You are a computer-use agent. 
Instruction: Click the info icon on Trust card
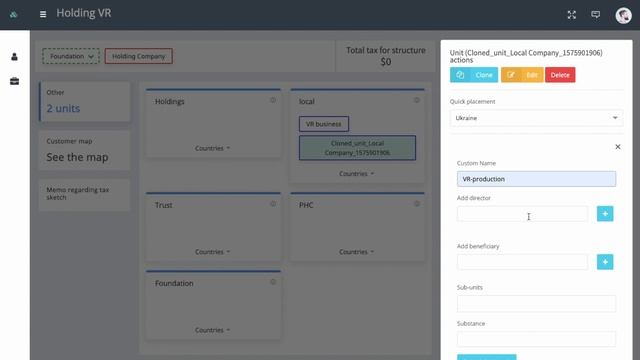[273, 204]
